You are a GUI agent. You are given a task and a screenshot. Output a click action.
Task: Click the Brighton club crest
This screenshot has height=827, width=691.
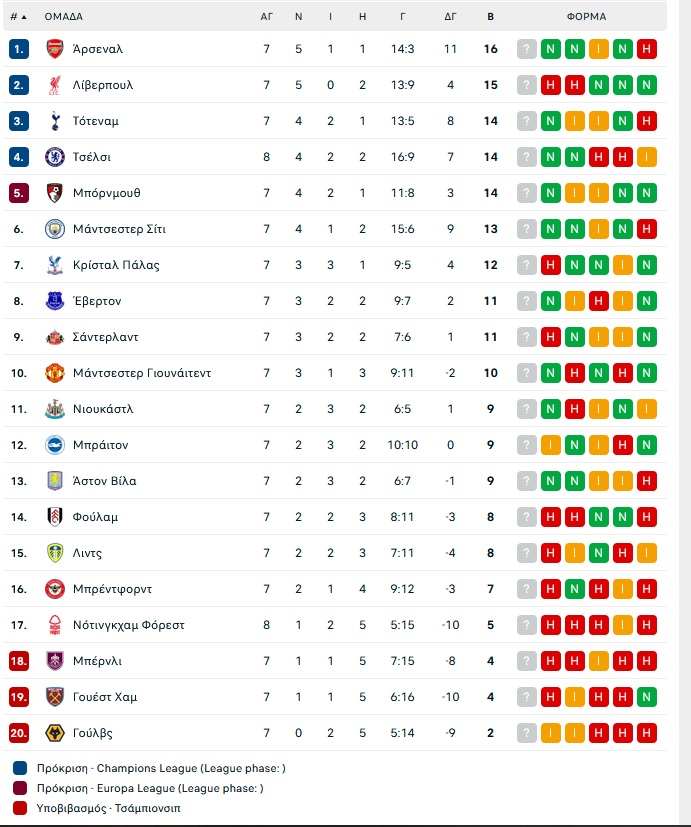pyautogui.click(x=55, y=445)
